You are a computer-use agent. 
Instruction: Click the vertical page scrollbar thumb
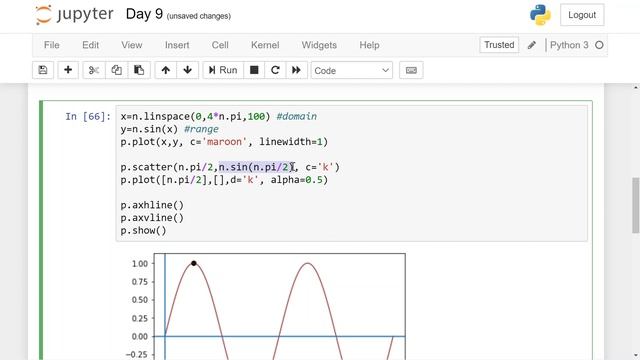(636, 205)
